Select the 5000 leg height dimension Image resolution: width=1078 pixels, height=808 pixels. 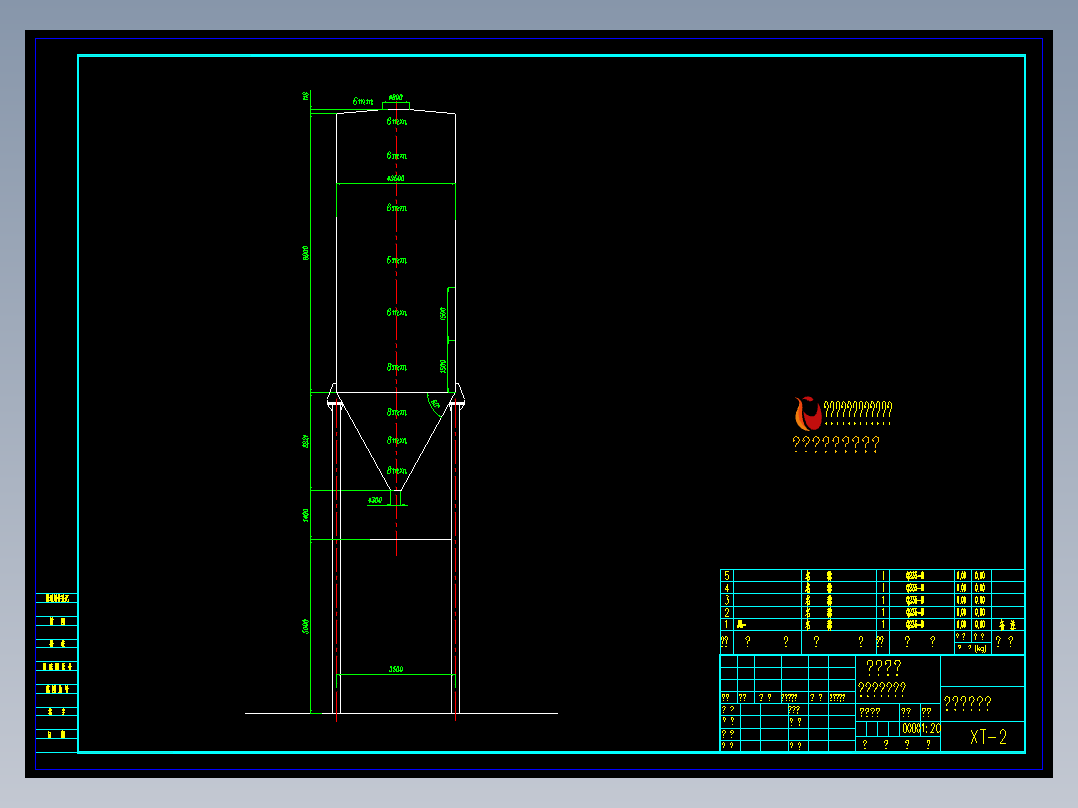(x=306, y=626)
